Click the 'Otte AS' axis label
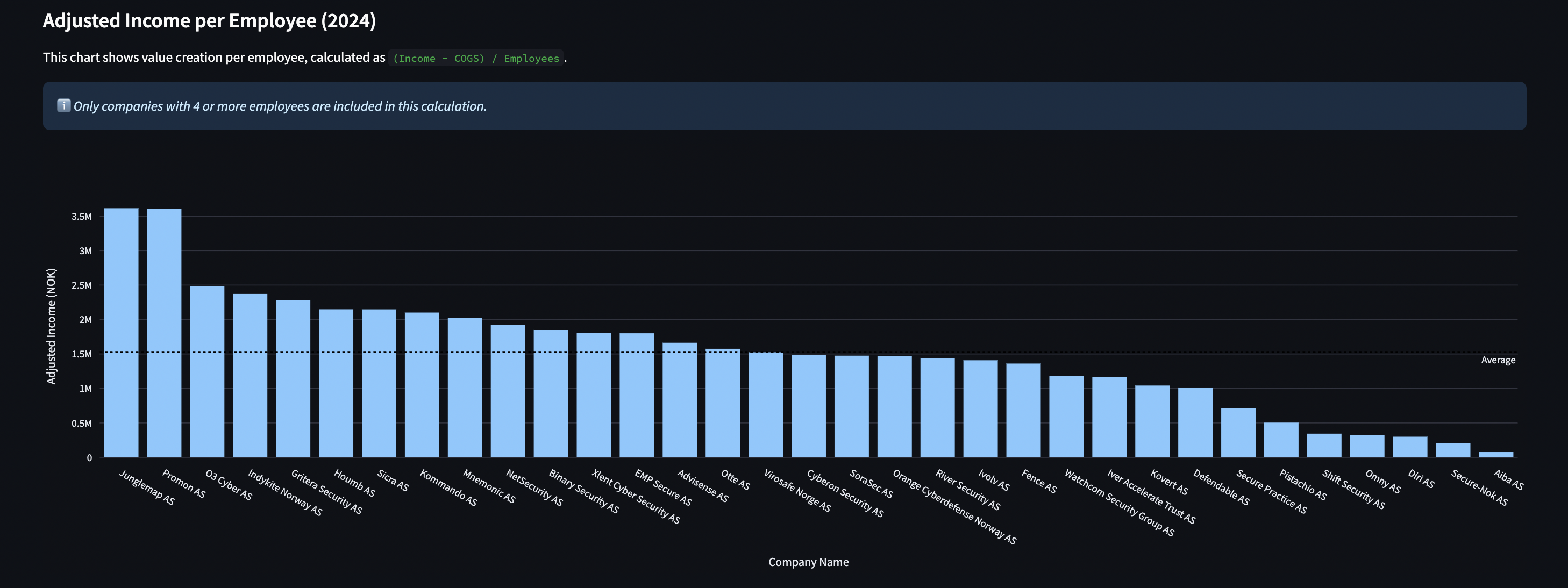The image size is (1568, 588). pyautogui.click(x=735, y=479)
